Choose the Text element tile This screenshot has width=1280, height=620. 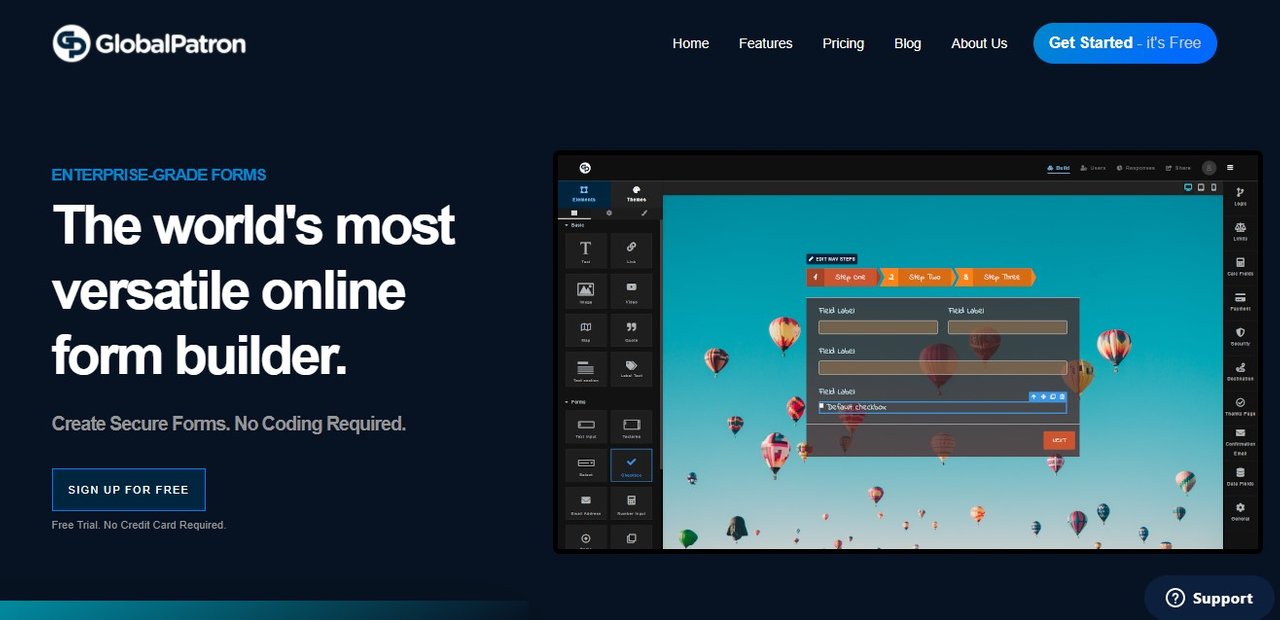[586, 250]
